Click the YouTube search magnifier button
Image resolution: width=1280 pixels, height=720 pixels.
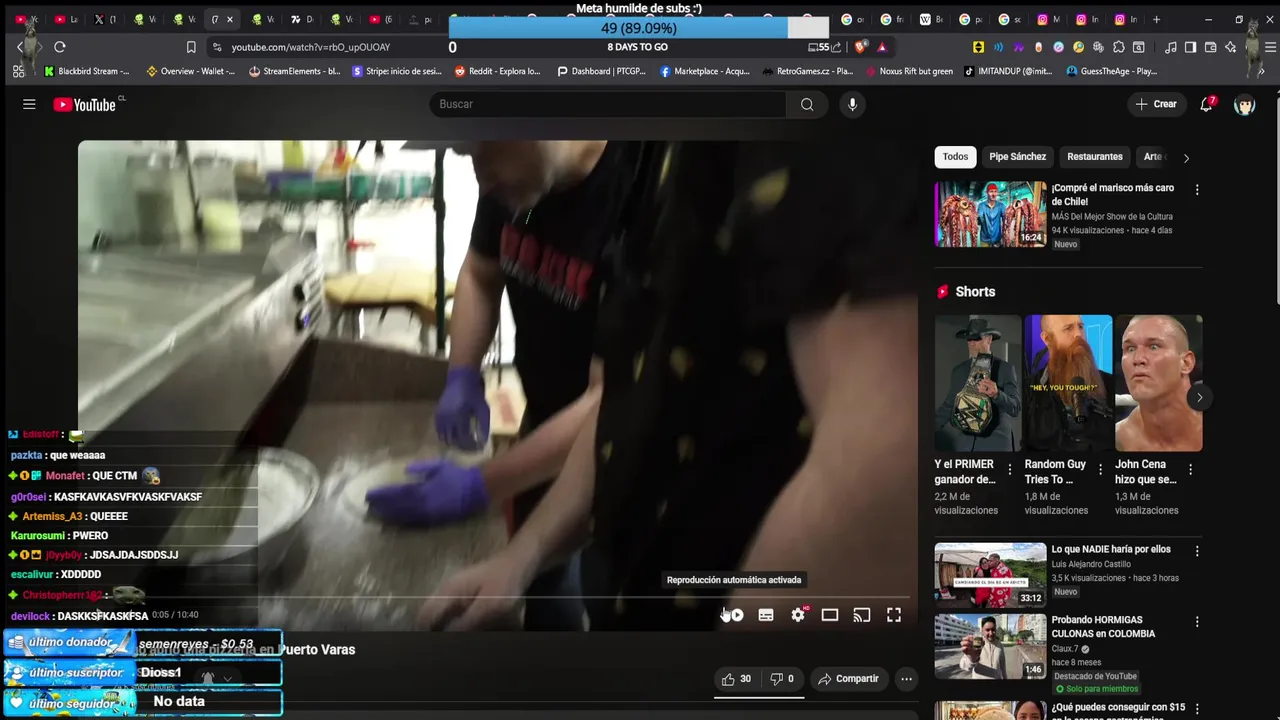click(x=807, y=104)
